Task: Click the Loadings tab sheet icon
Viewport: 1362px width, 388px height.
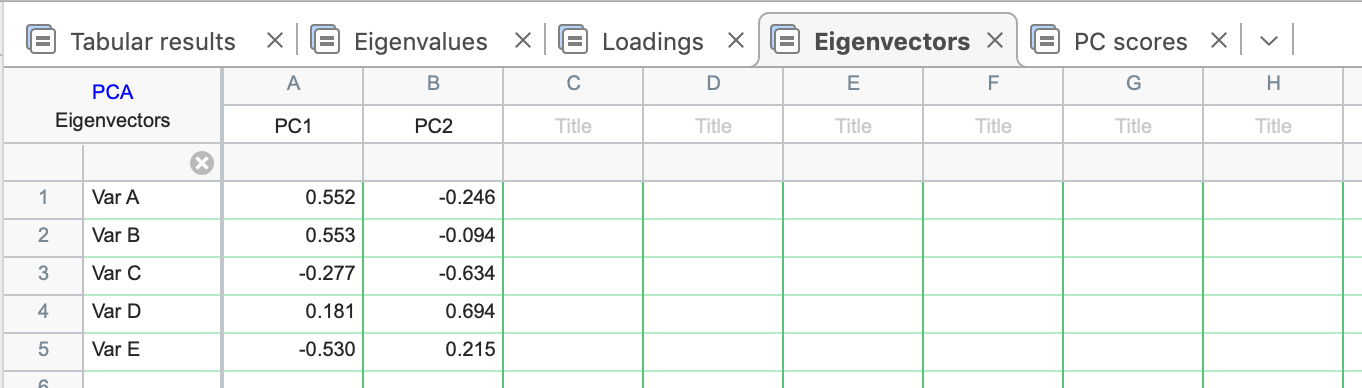Action: pos(573,41)
